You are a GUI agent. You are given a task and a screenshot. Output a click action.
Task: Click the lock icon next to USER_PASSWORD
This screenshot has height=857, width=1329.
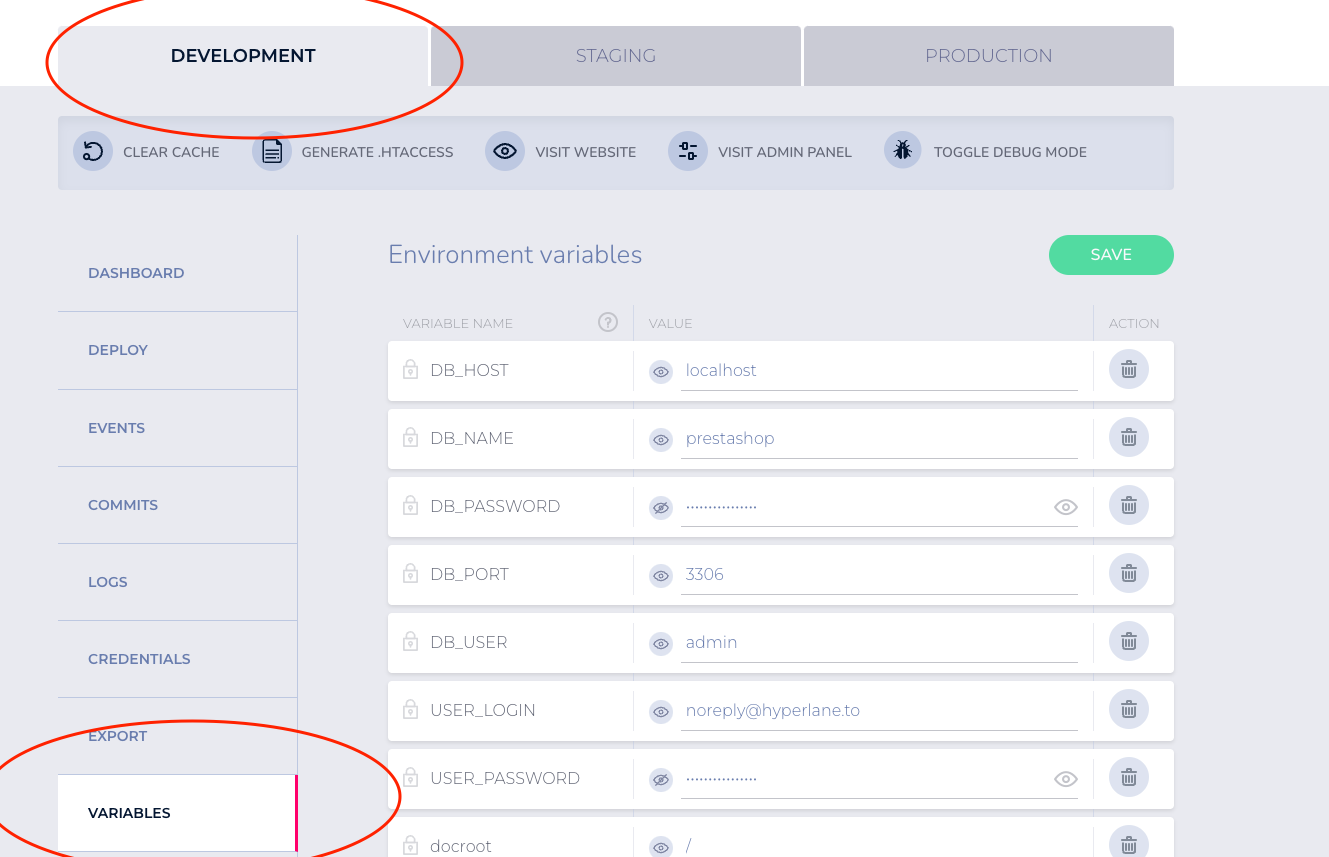(x=410, y=778)
